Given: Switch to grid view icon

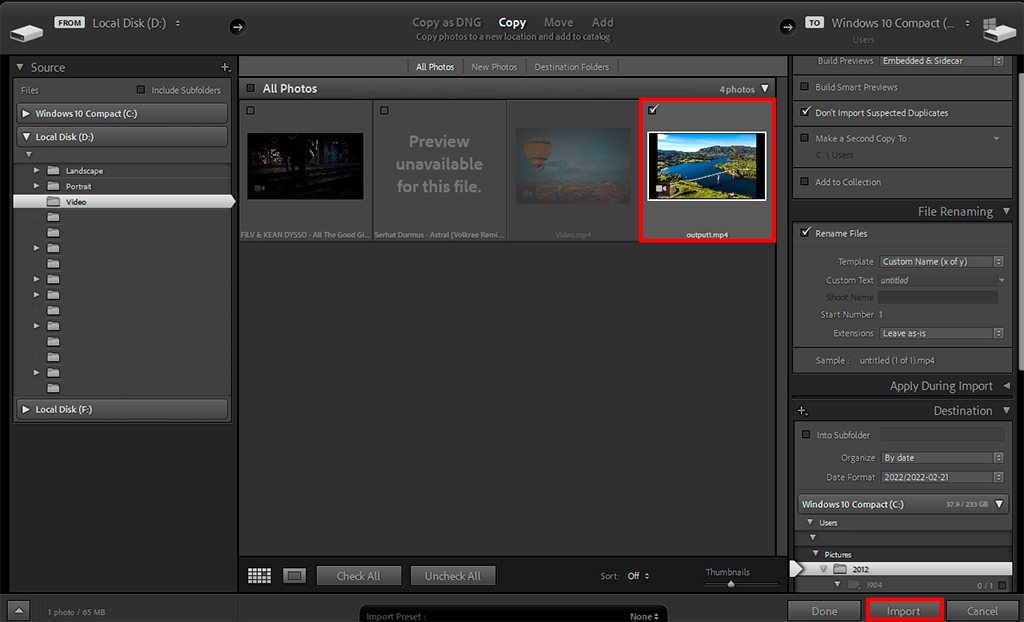Looking at the screenshot, I should (259, 576).
